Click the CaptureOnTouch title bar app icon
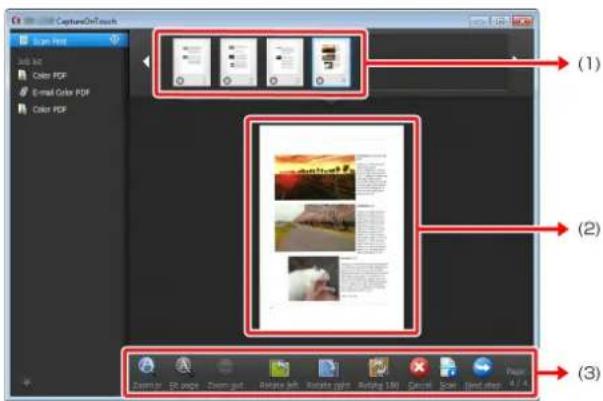 (x=16, y=20)
